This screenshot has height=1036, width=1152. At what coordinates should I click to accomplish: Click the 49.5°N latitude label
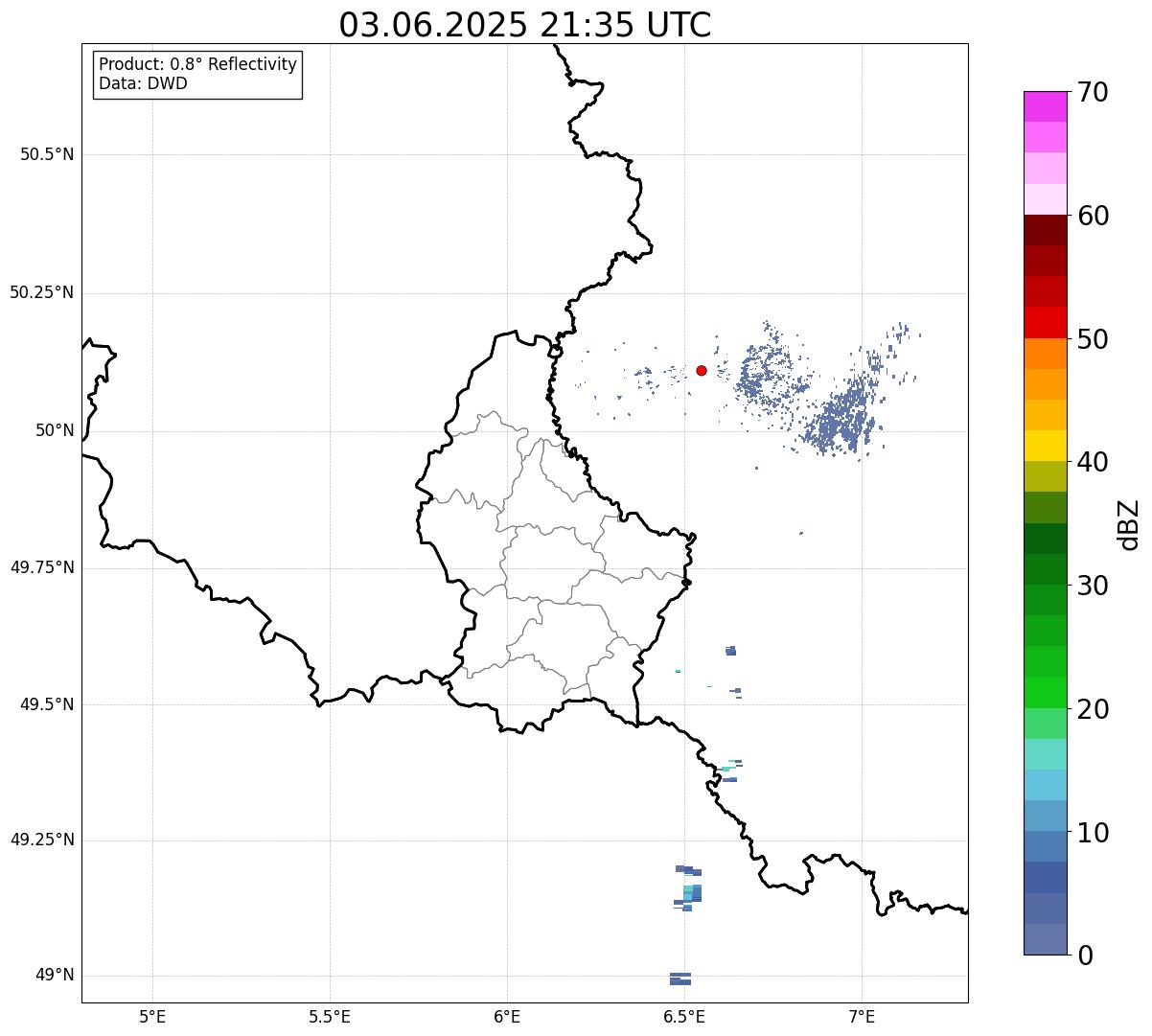click(47, 704)
